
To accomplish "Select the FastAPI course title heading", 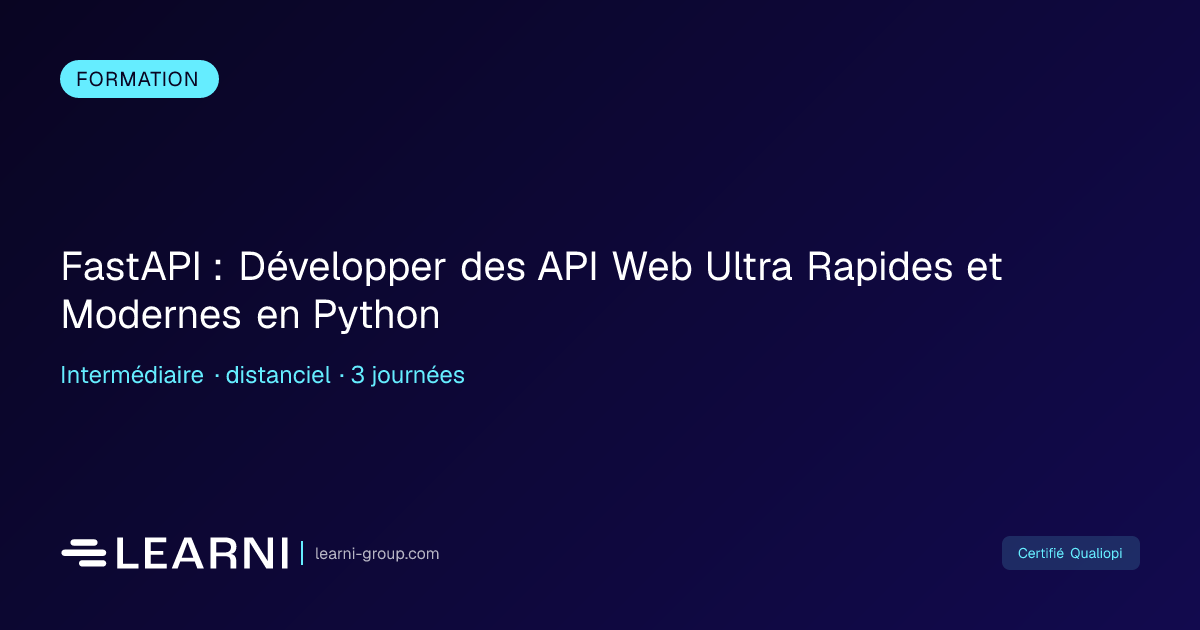I will pos(531,291).
